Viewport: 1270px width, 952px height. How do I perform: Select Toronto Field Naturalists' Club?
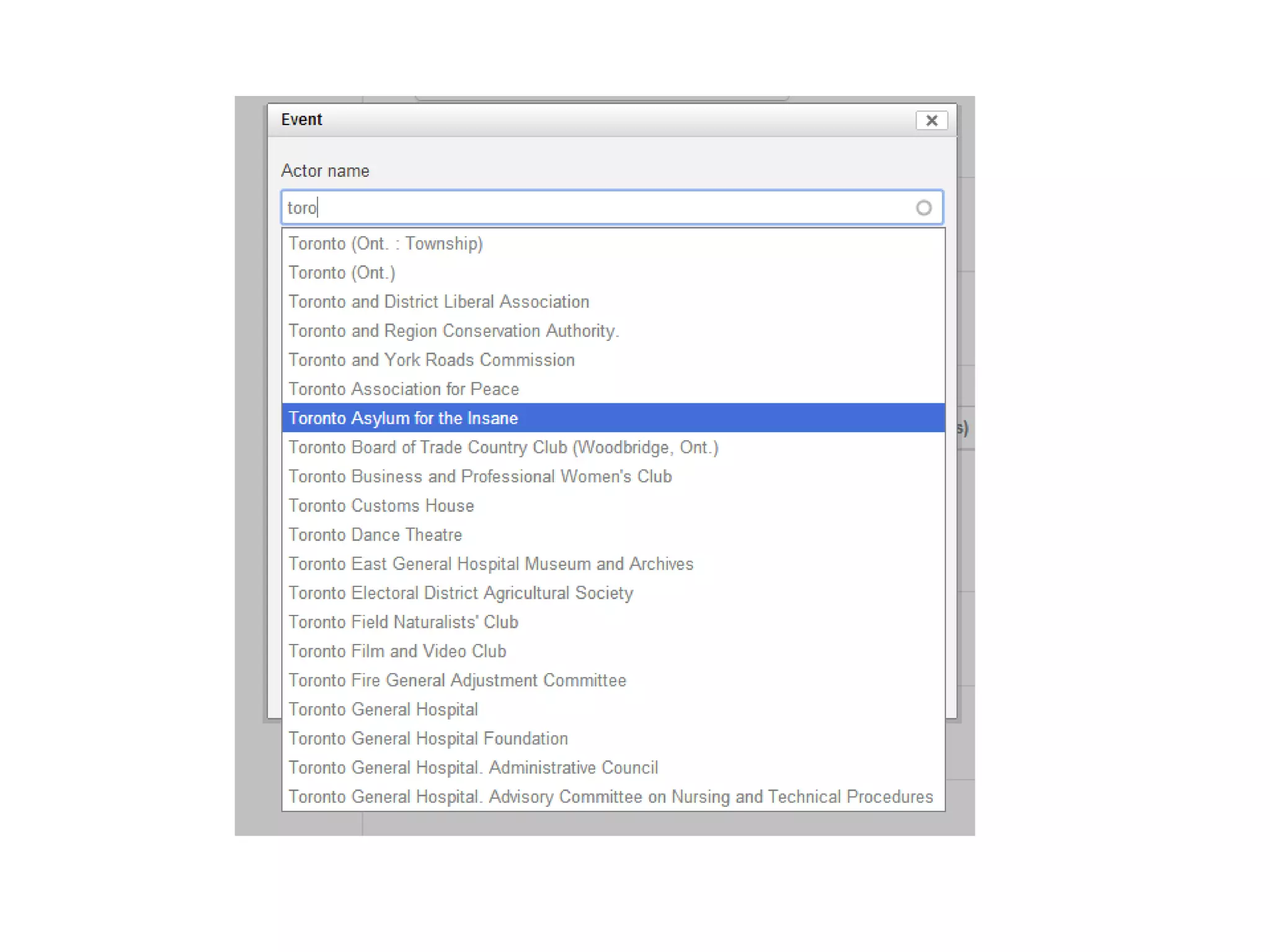403,622
